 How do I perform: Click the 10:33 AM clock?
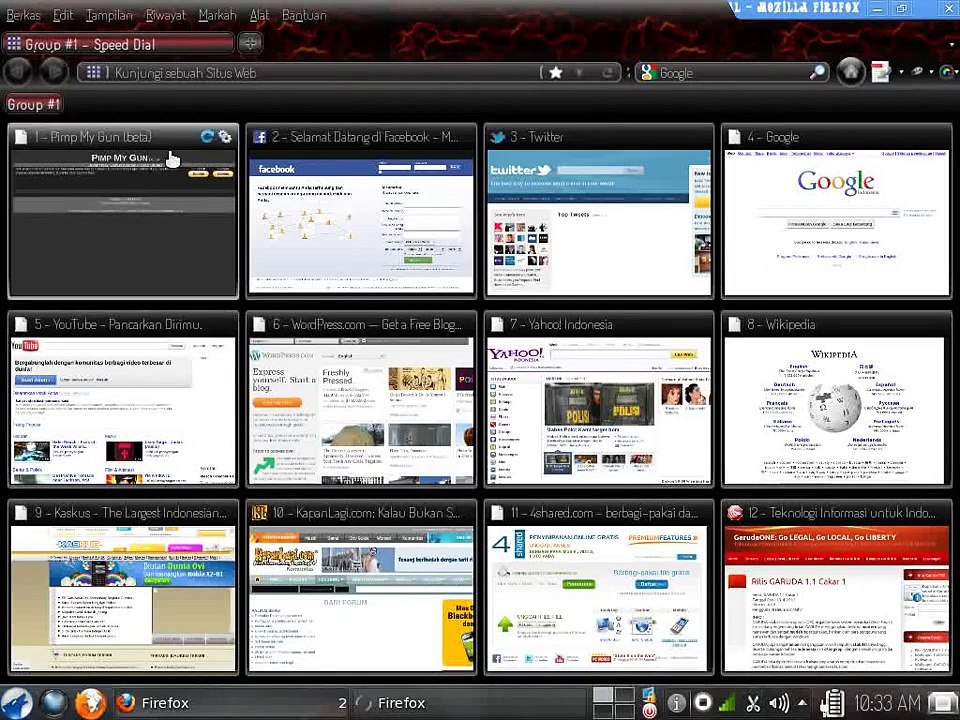click(887, 703)
